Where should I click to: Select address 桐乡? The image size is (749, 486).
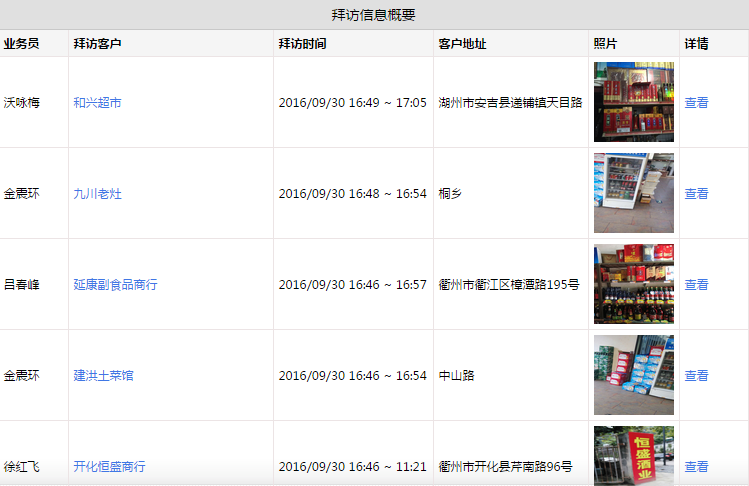450,194
